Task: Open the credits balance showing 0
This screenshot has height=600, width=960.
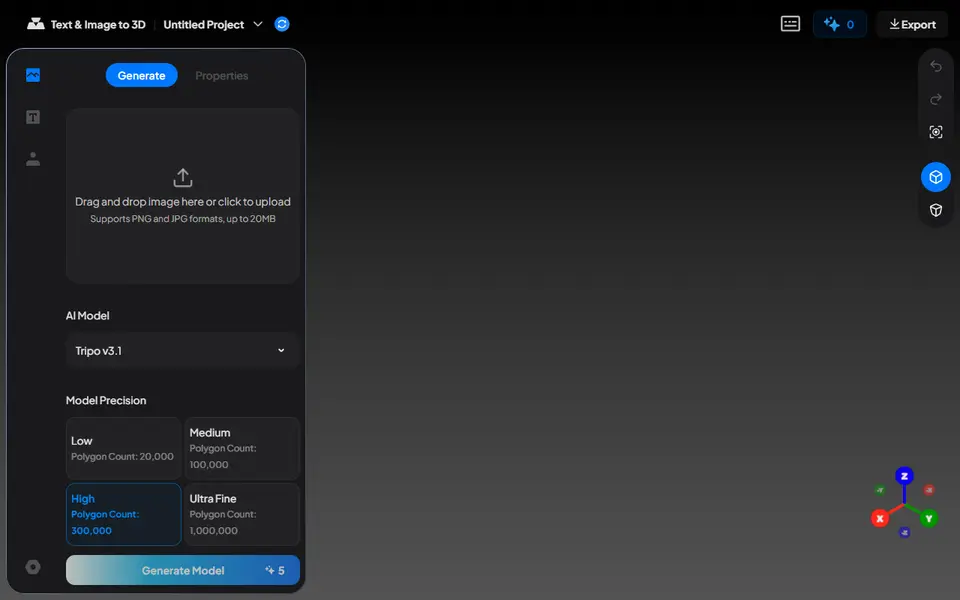Action: (x=839, y=24)
